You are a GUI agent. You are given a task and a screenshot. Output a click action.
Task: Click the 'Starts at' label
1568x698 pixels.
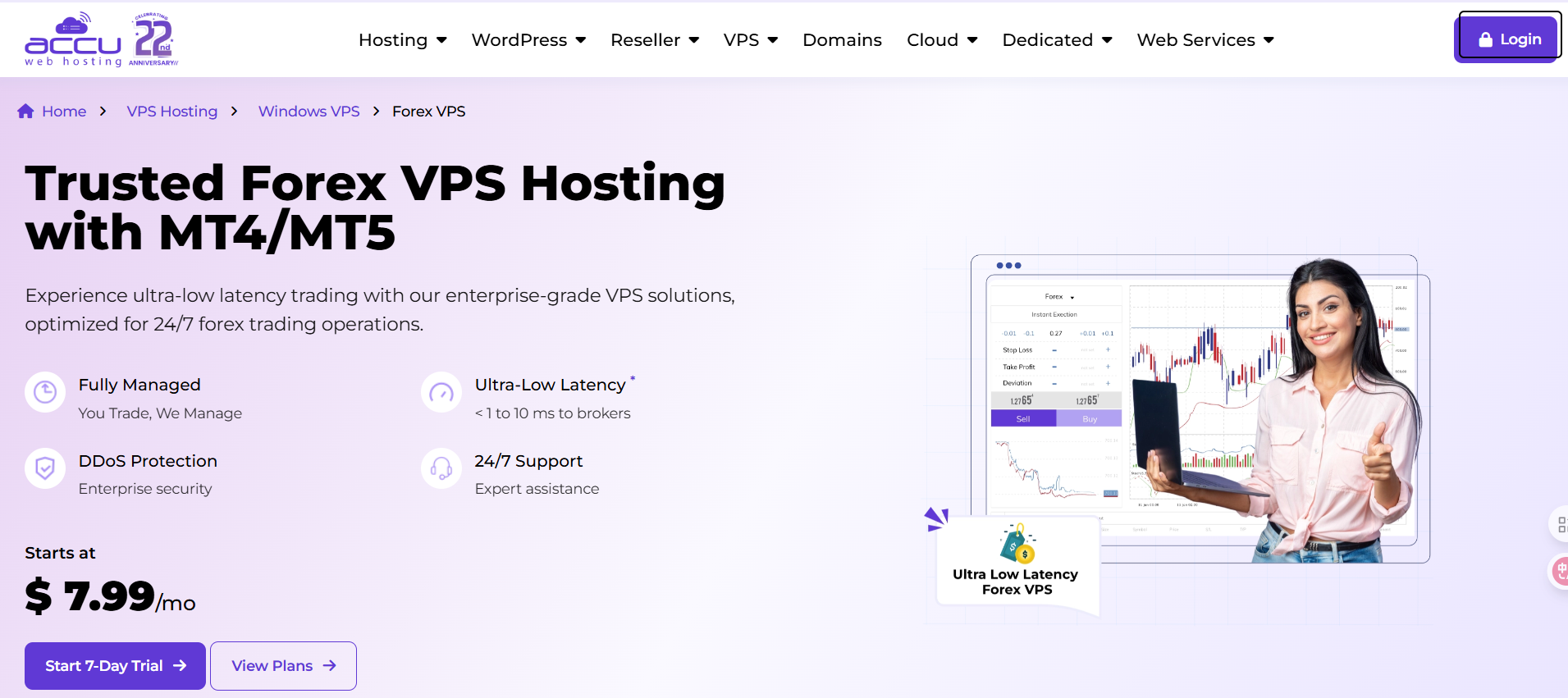coord(60,553)
